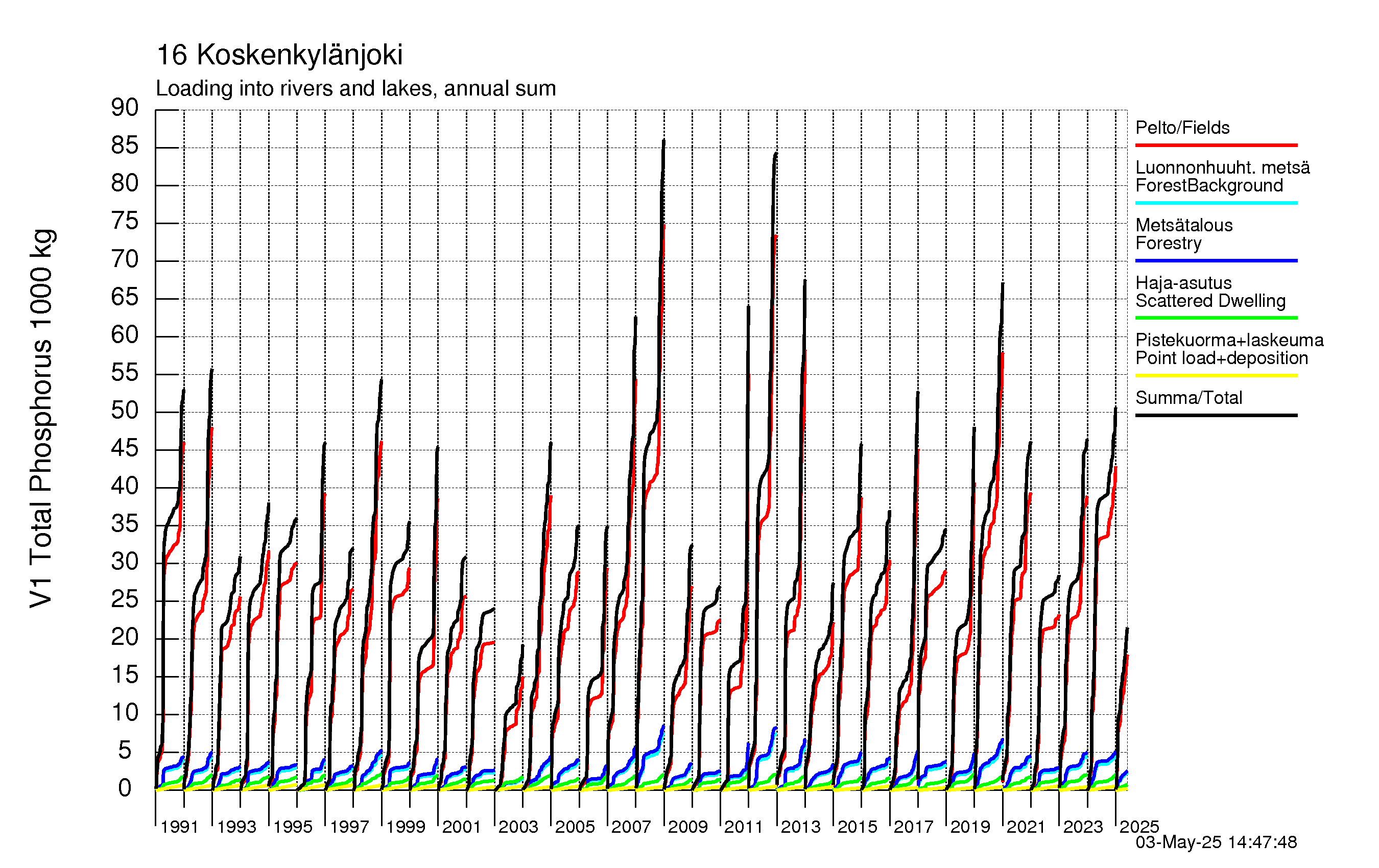Click the 'Metsätalous' legend label

coord(1184,225)
